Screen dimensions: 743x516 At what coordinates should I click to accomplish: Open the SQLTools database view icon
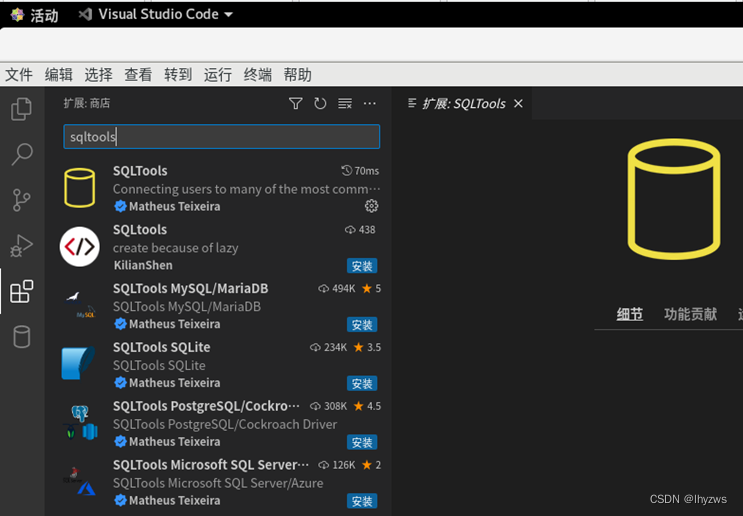coord(21,336)
